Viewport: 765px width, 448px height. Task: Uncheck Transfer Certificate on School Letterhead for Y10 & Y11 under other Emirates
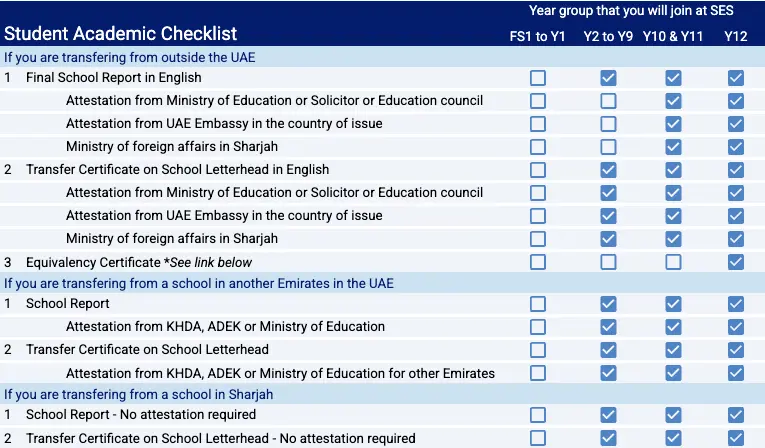click(673, 350)
